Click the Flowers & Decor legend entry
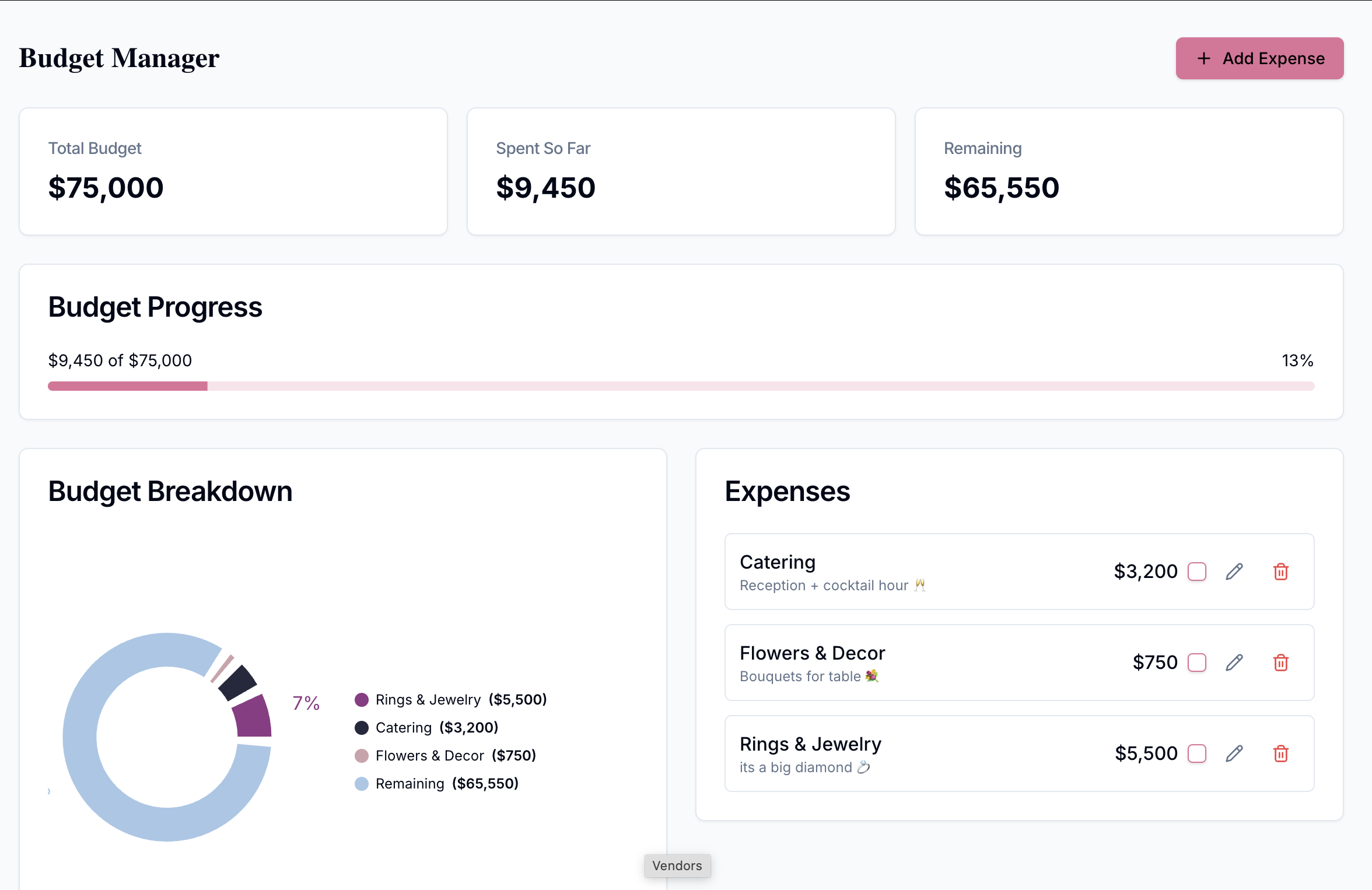 [446, 756]
